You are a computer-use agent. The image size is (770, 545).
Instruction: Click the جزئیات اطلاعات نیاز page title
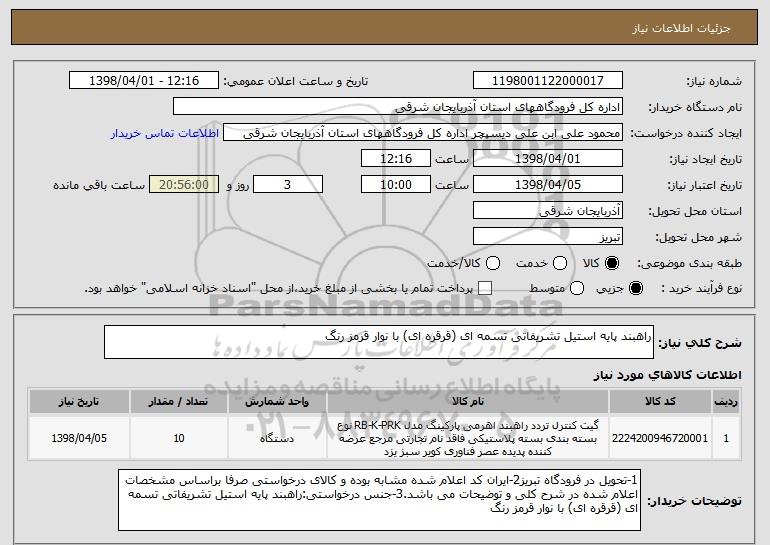coord(682,28)
